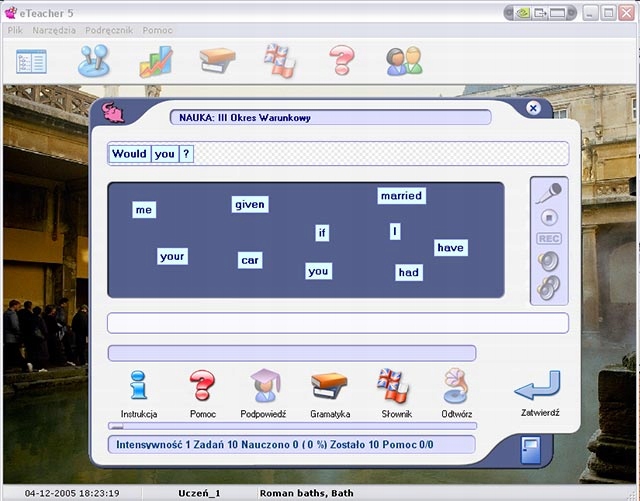The height and width of the screenshot is (501, 640).
Task: Click the microphone icon in side panel
Action: tap(548, 192)
